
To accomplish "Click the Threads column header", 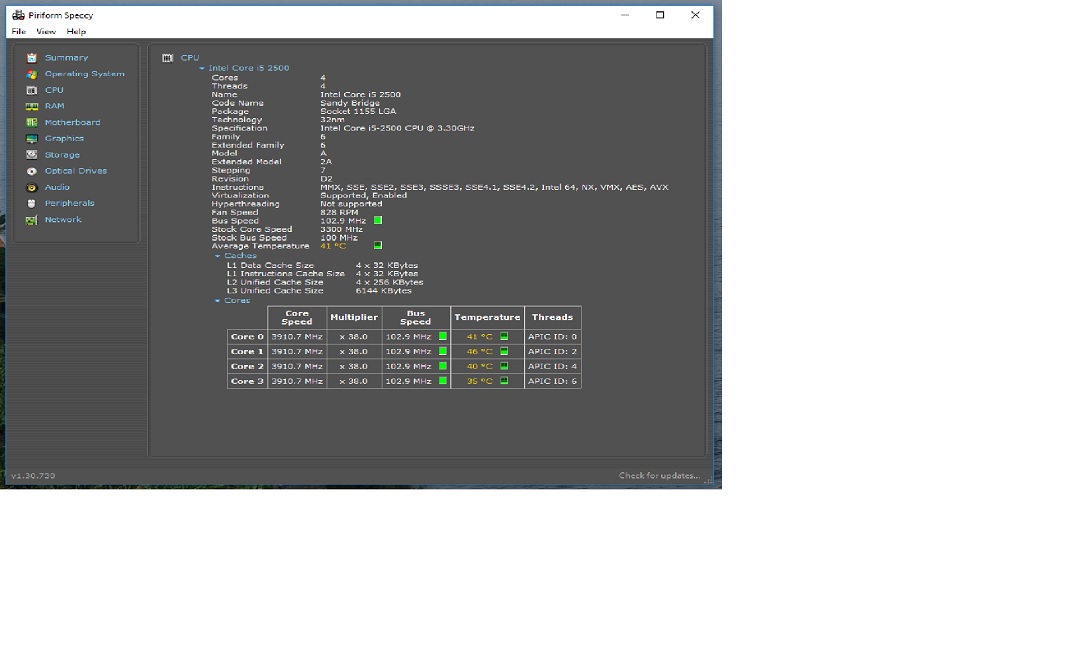I will click(552, 318).
